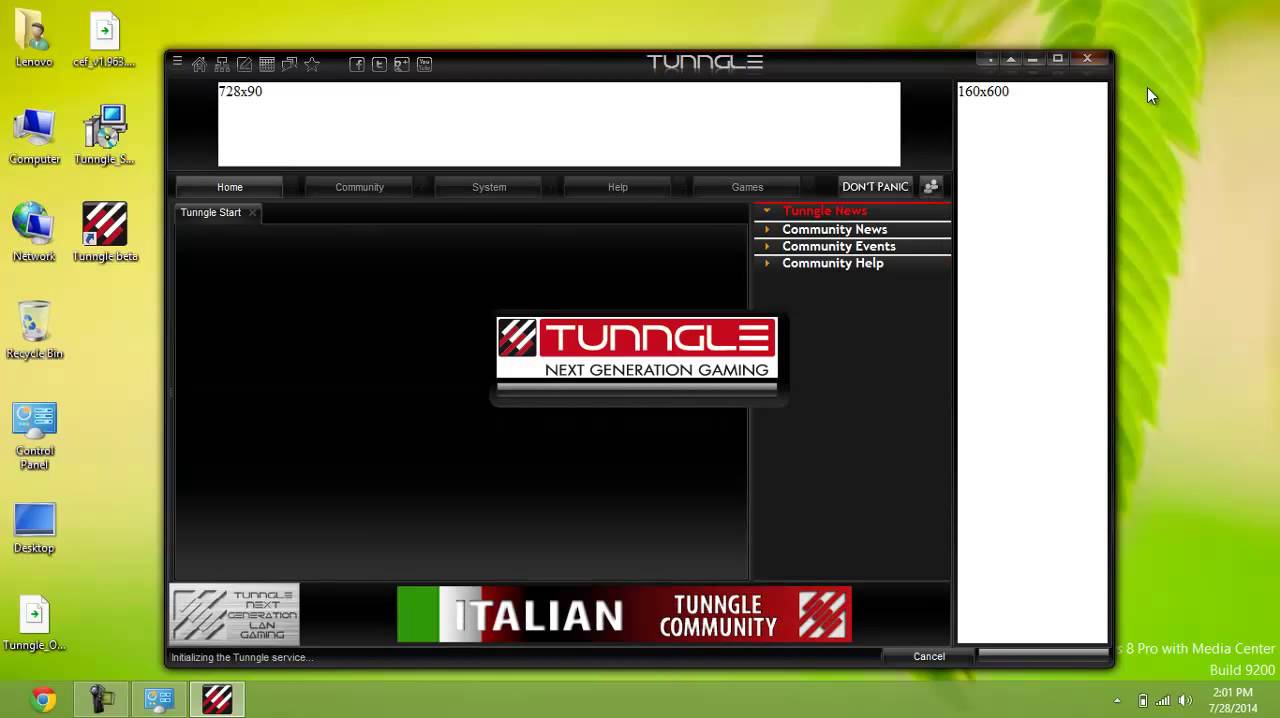The width and height of the screenshot is (1280, 718).
Task: Click the DON'T PANIC button
Action: point(875,187)
